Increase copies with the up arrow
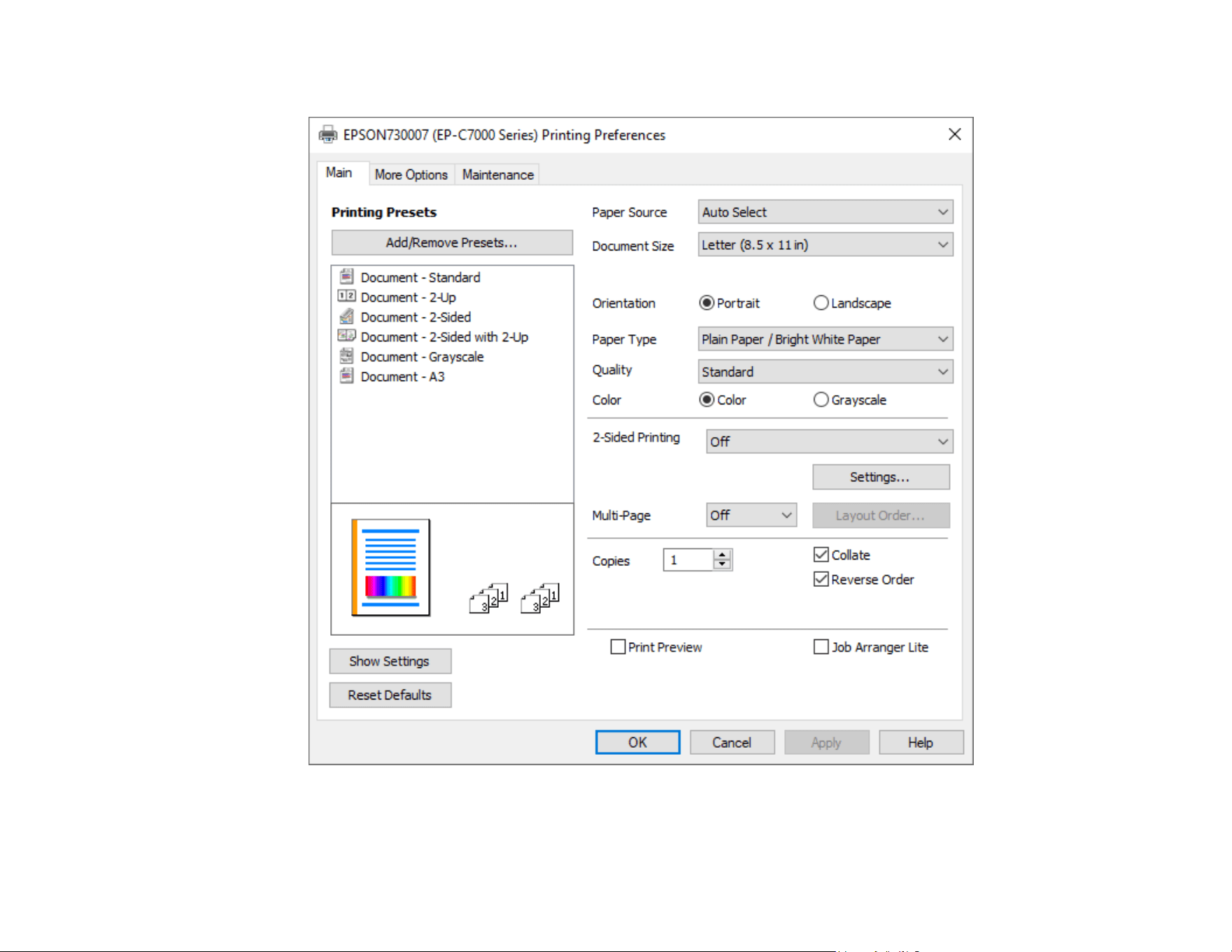The height and width of the screenshot is (952, 1232). tap(723, 555)
